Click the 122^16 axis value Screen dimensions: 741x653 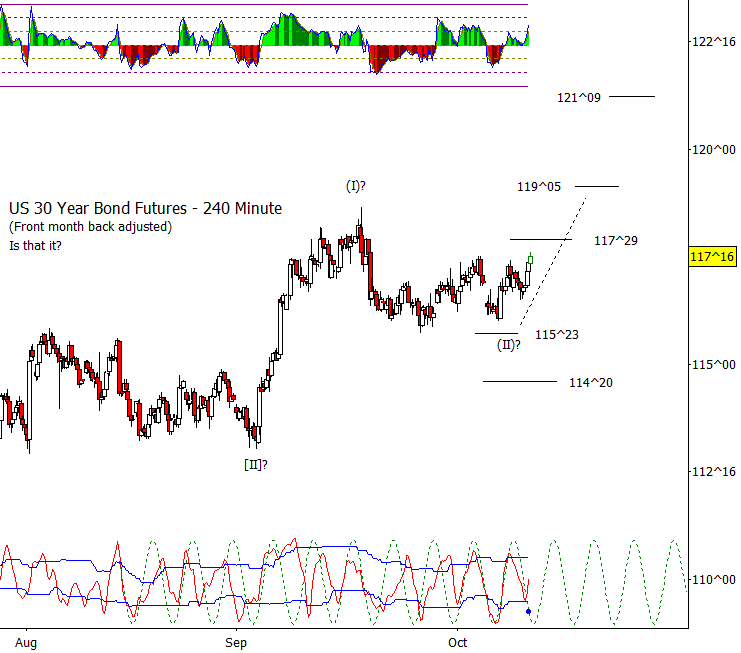714,42
